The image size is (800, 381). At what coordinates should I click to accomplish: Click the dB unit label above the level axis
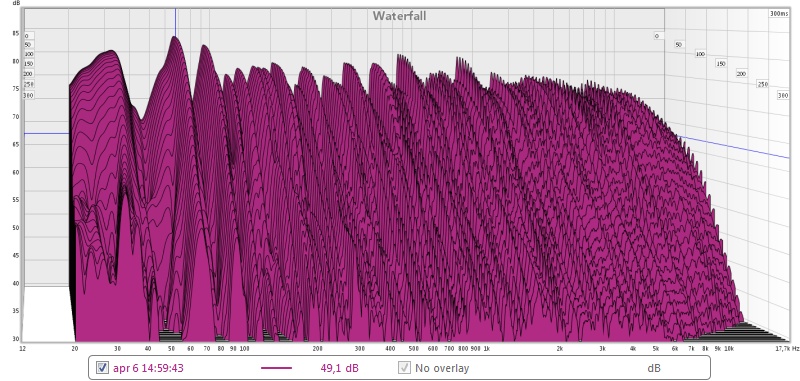click(x=16, y=3)
